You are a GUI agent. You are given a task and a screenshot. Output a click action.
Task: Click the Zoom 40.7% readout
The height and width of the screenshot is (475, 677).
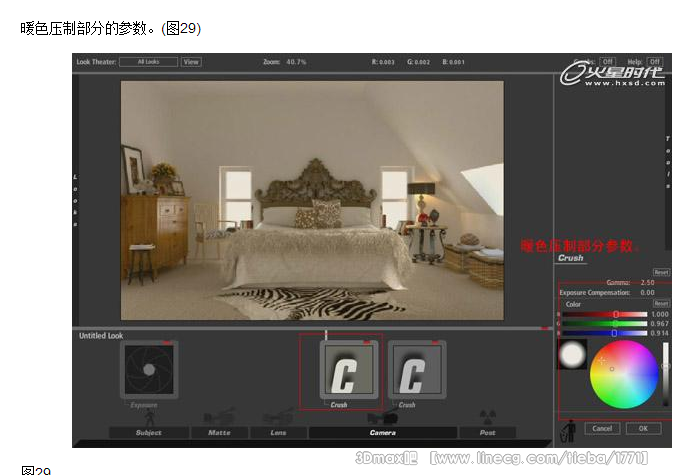point(285,62)
